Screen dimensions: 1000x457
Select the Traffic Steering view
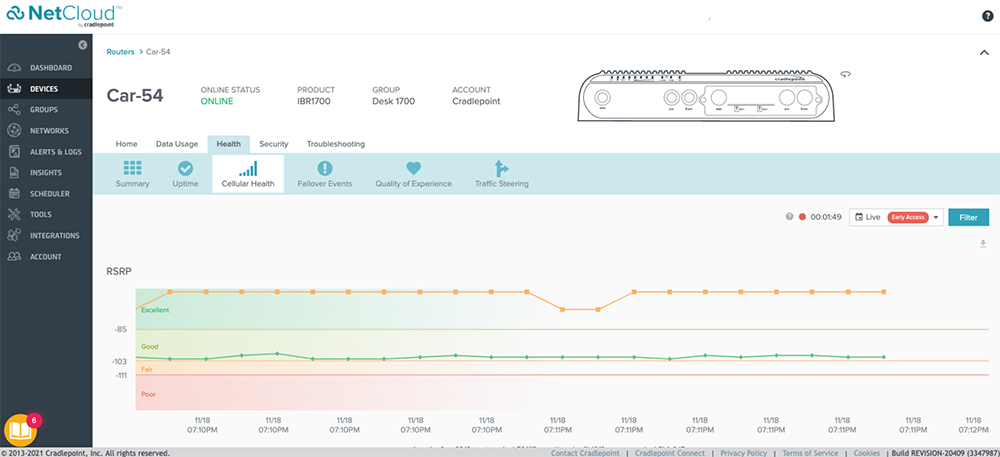[501, 174]
